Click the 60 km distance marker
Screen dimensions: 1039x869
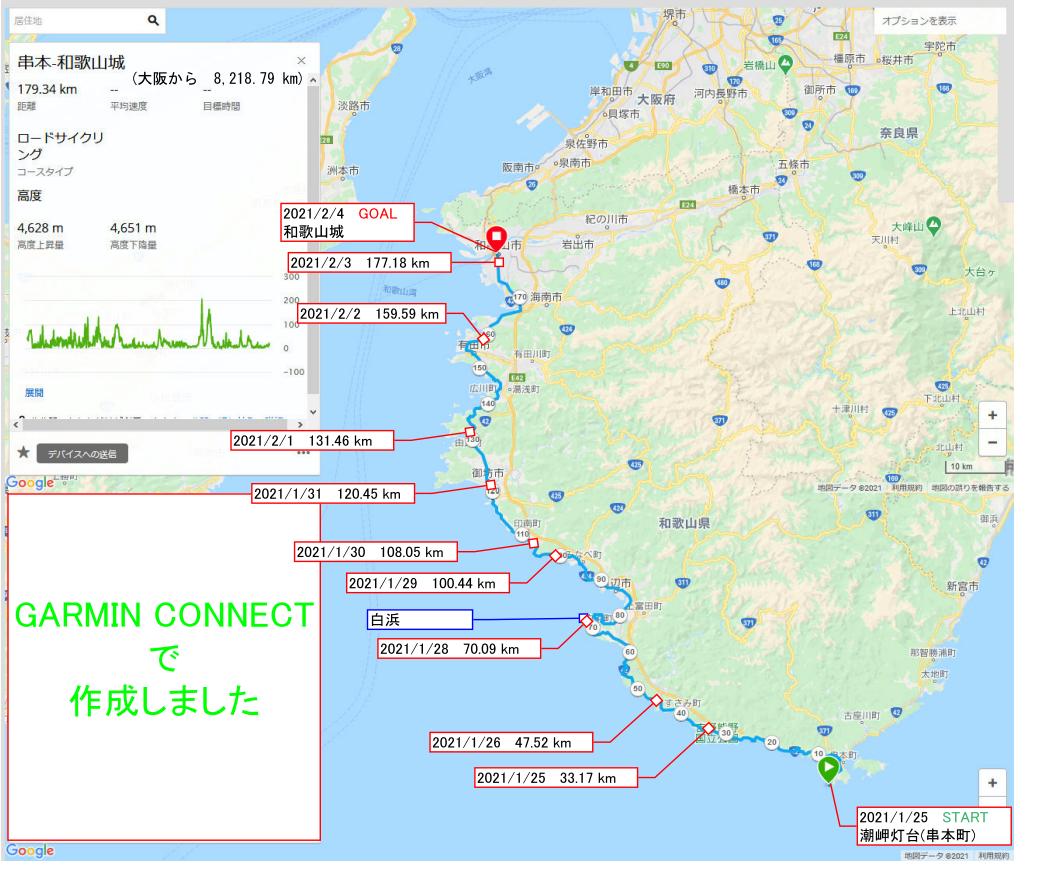click(x=629, y=652)
